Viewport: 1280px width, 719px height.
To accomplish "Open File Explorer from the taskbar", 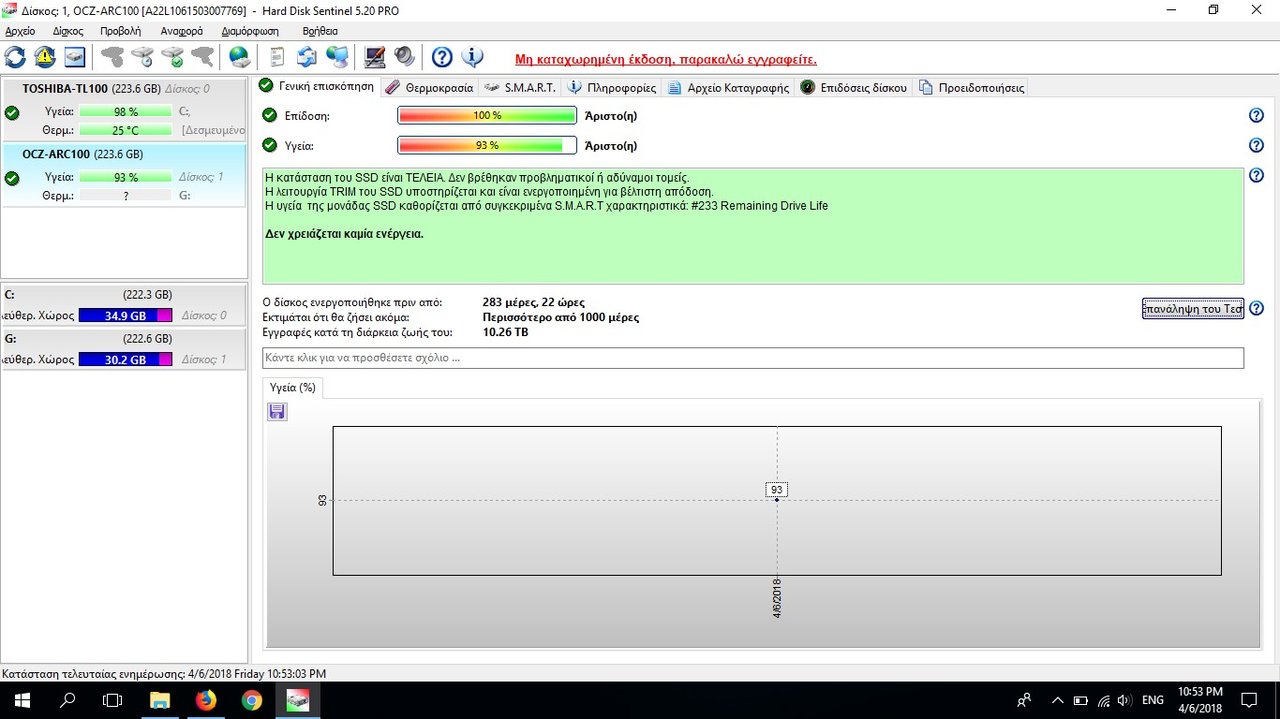I will point(160,700).
